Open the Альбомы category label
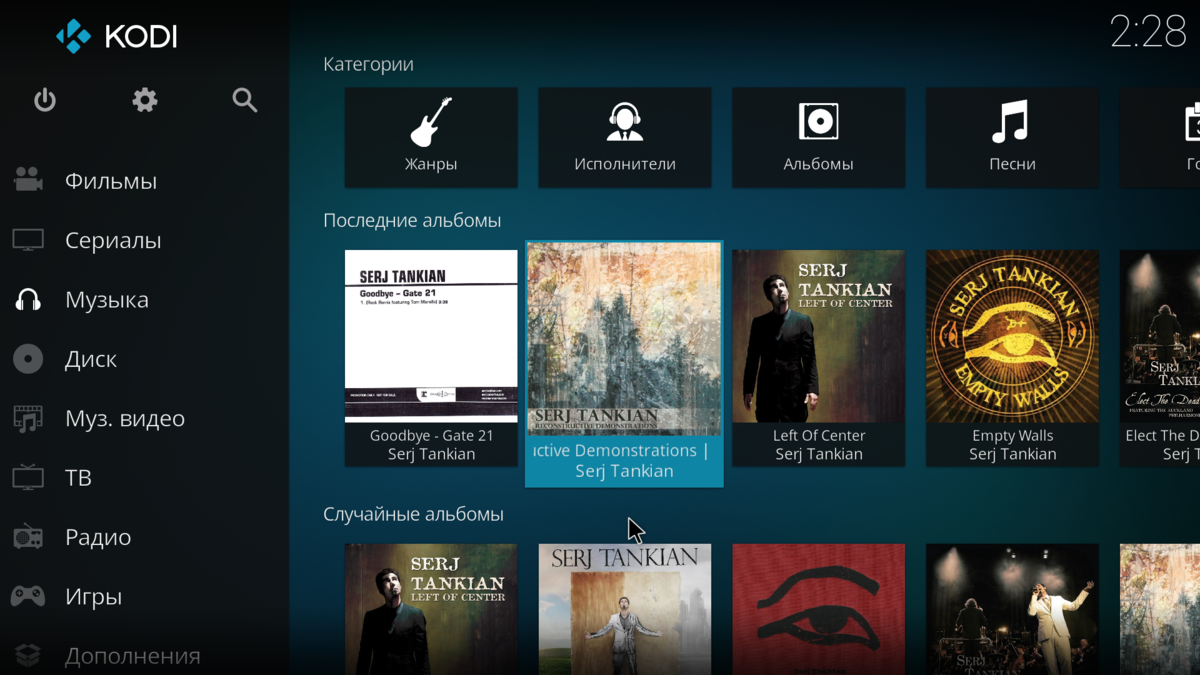This screenshot has width=1200, height=675. pos(819,164)
